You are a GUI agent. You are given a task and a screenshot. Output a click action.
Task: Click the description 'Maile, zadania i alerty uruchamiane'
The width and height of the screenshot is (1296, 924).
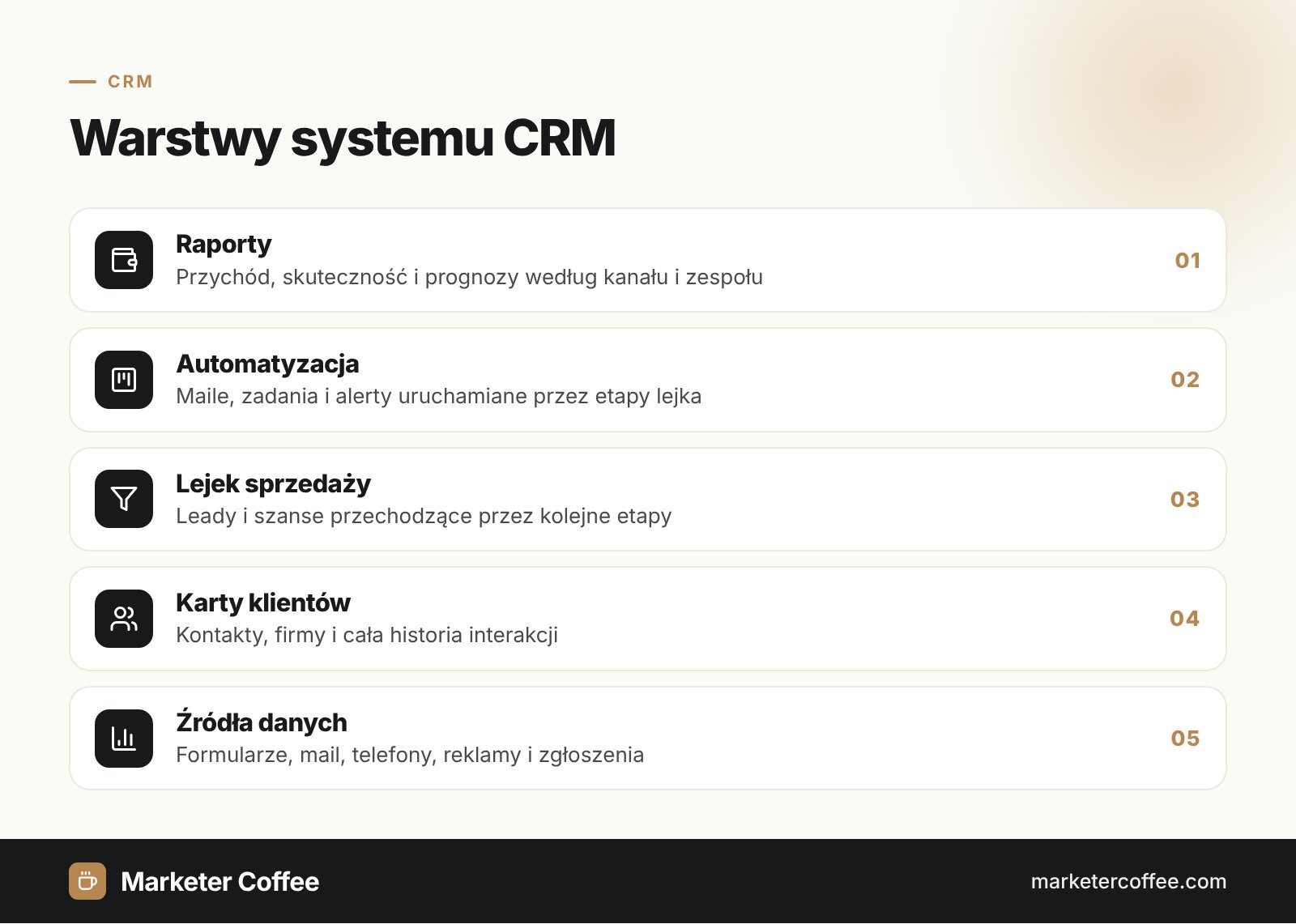(x=438, y=396)
